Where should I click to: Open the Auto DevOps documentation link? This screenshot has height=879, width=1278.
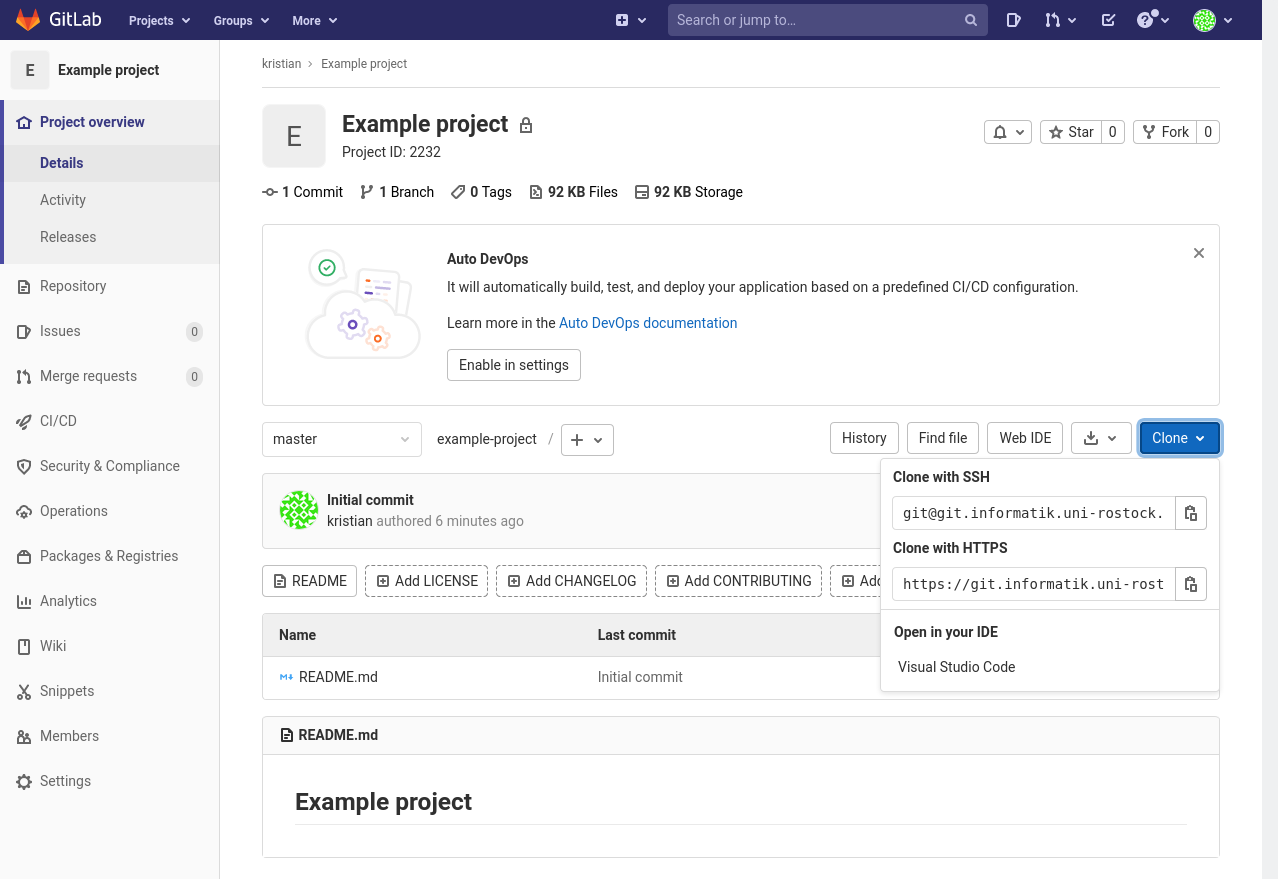(x=647, y=323)
